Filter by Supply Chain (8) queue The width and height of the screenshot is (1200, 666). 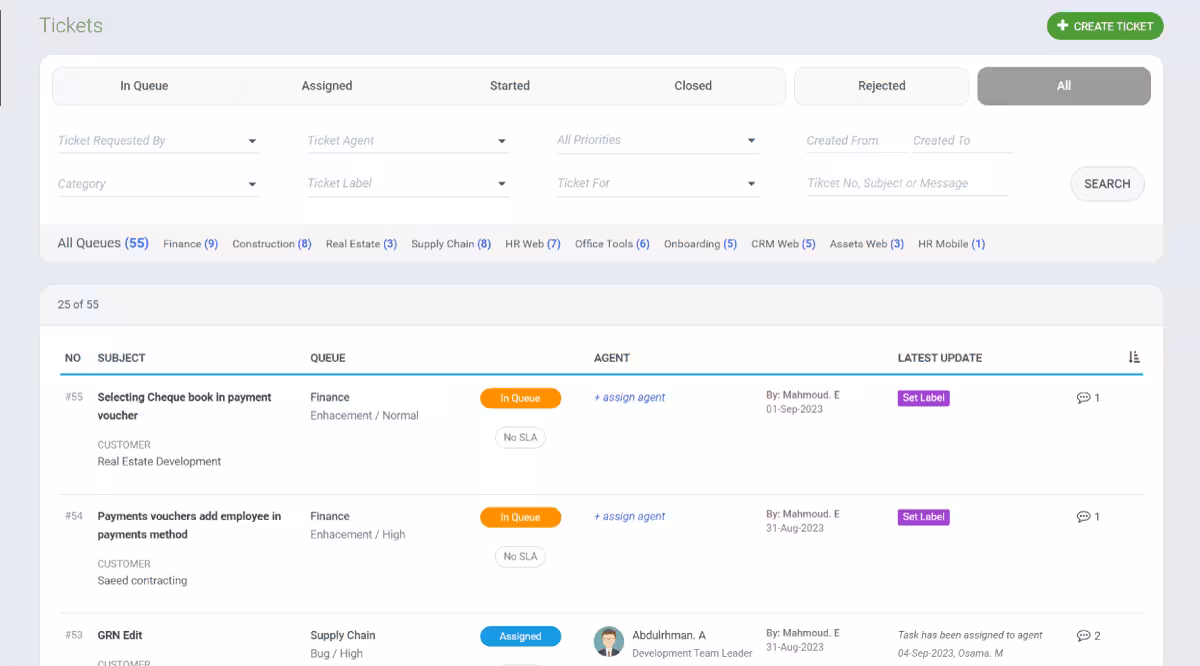[451, 244]
